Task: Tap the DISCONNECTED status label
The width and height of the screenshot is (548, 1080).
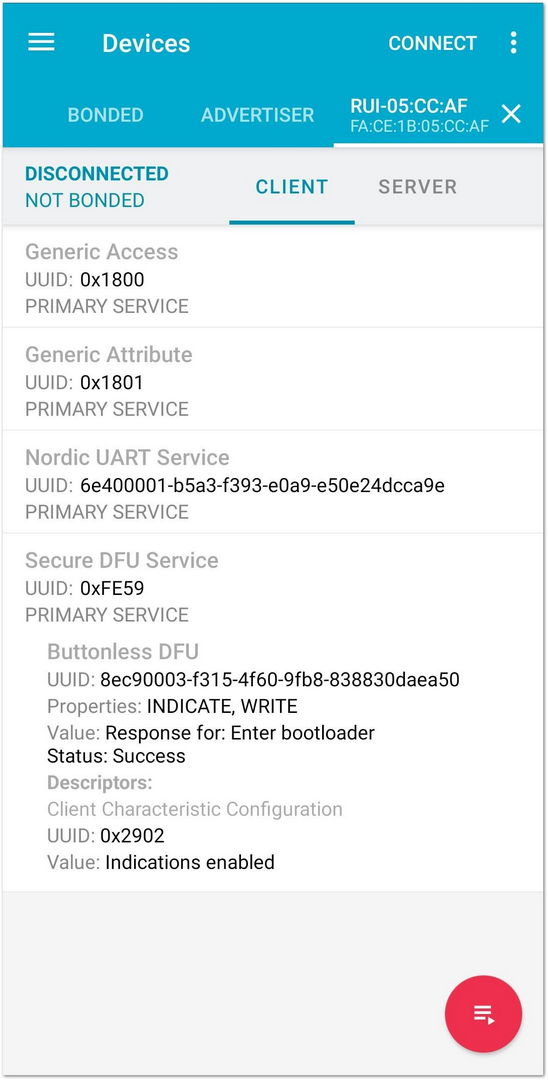Action: point(96,174)
